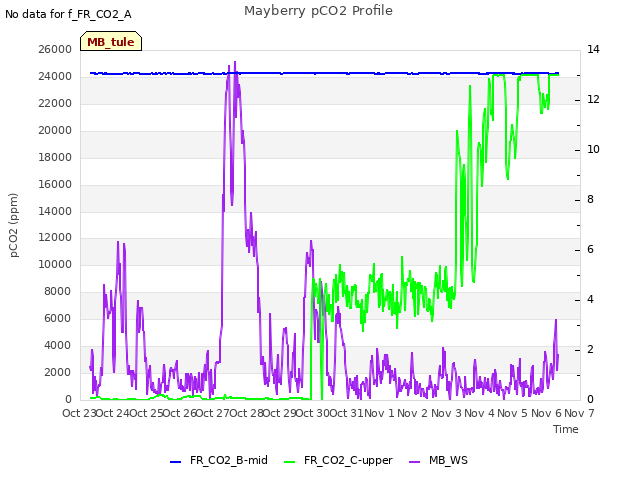Screen dimensions: 640x480
Task: Click the 6 right axis tick label
Action: pos(590,249)
